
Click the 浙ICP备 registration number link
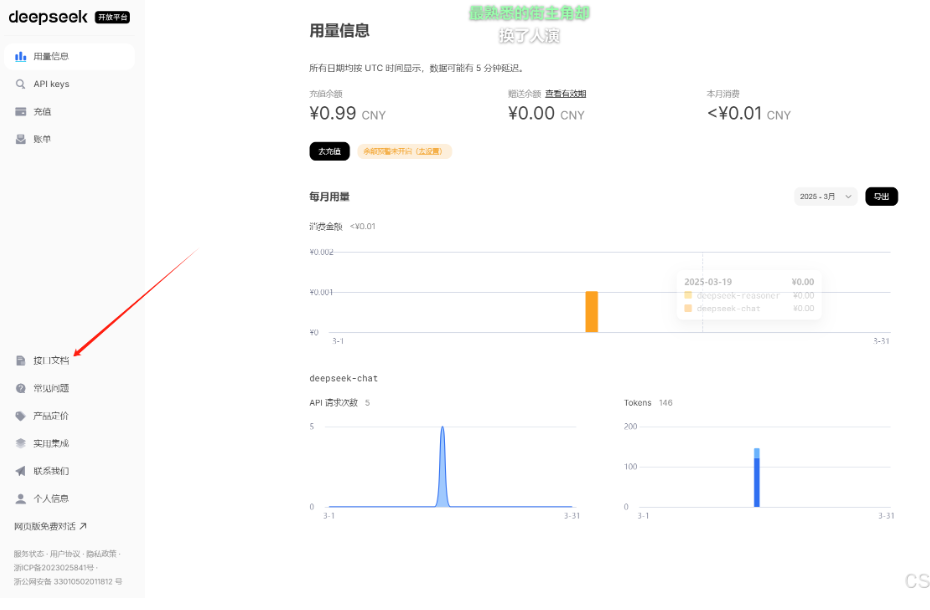[x=53, y=567]
